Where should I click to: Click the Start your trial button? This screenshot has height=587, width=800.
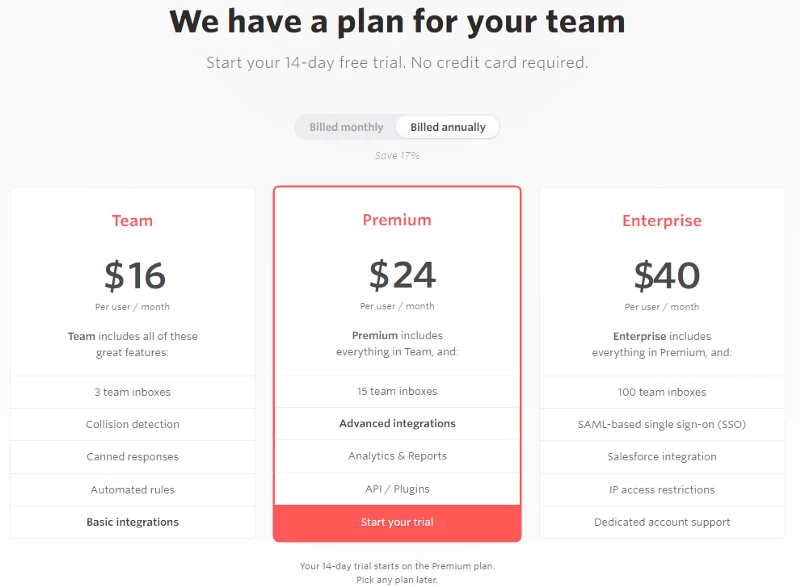[397, 521]
